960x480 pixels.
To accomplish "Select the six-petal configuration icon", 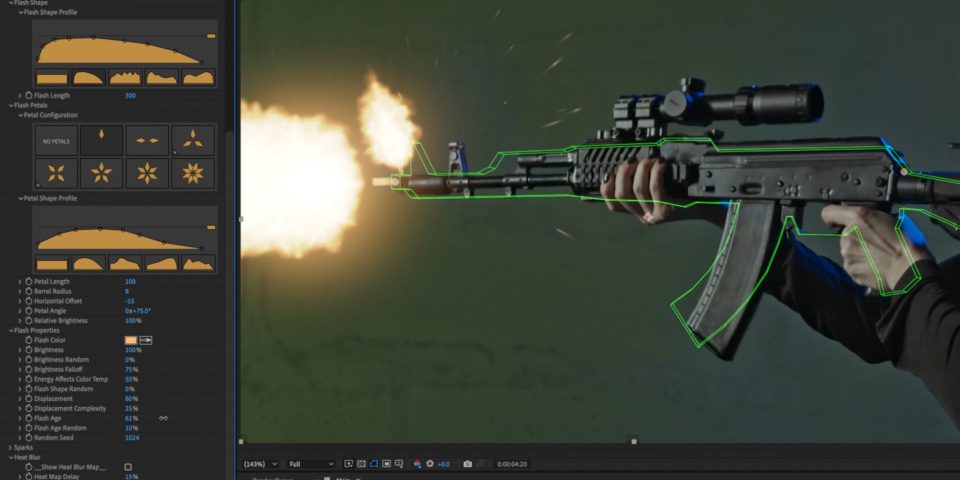I will (147, 173).
